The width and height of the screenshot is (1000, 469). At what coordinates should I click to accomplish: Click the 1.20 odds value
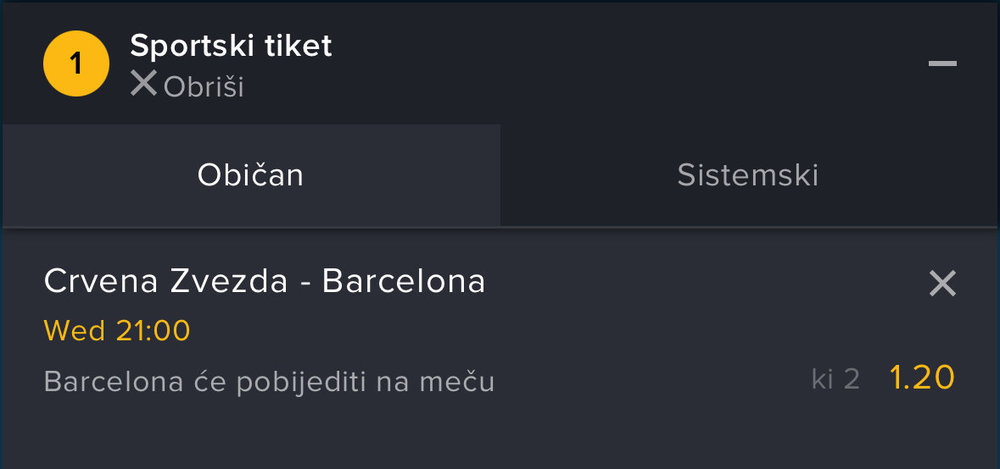click(x=921, y=378)
